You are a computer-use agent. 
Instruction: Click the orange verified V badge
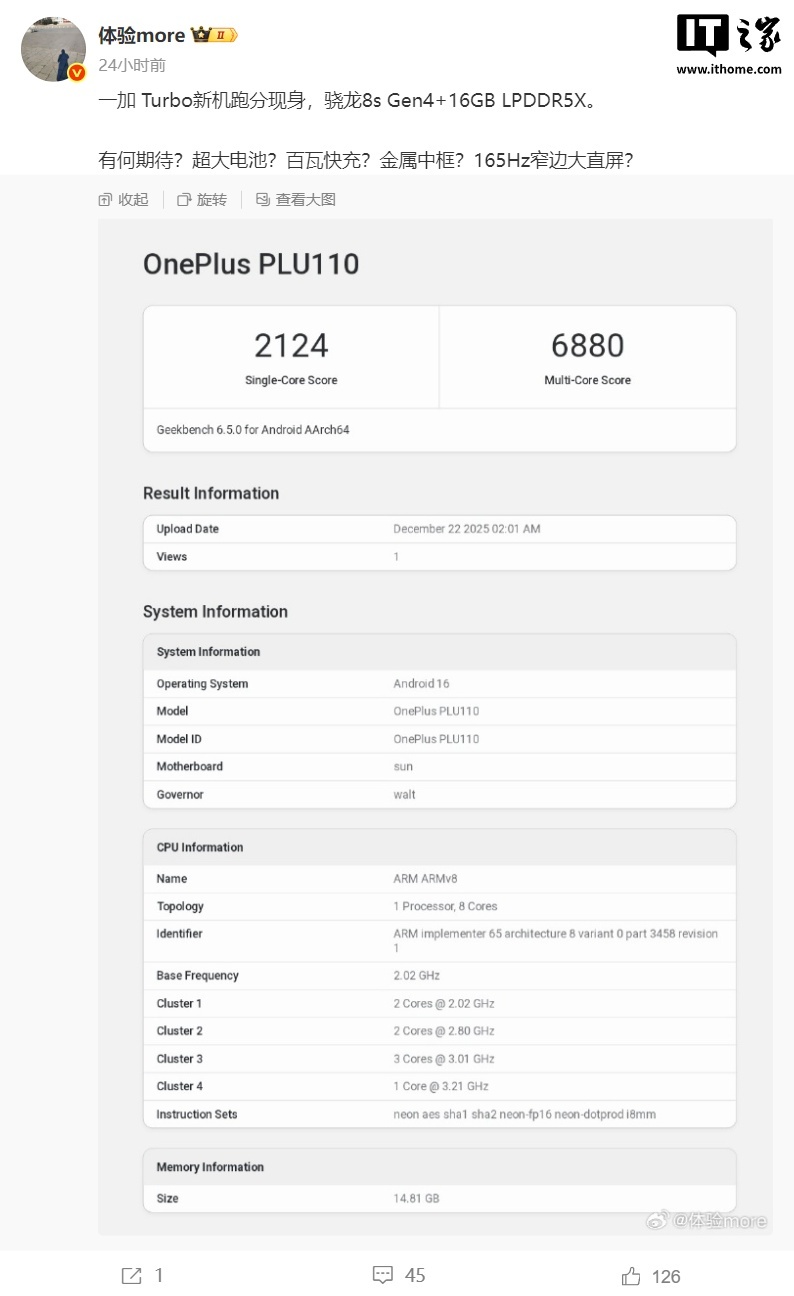click(x=77, y=72)
